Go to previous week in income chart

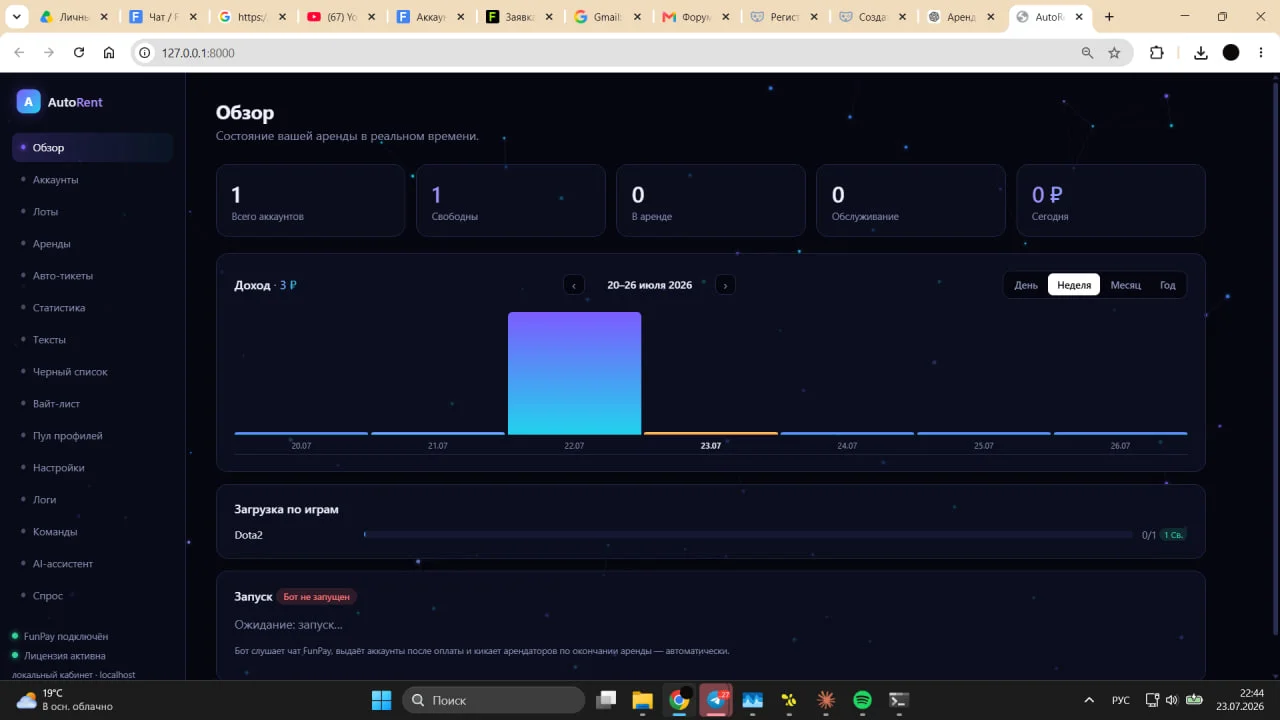(574, 285)
